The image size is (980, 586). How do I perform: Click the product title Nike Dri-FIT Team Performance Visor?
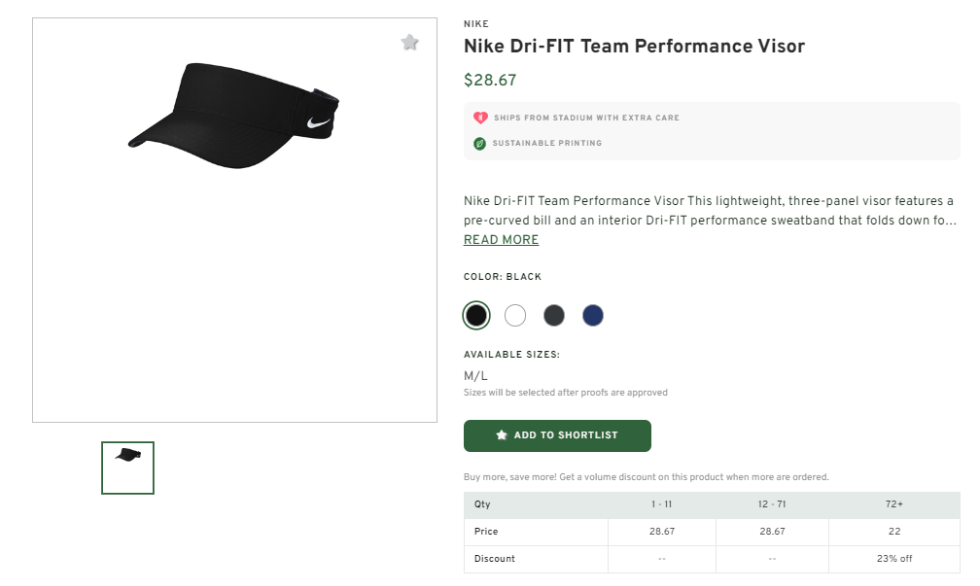[633, 46]
